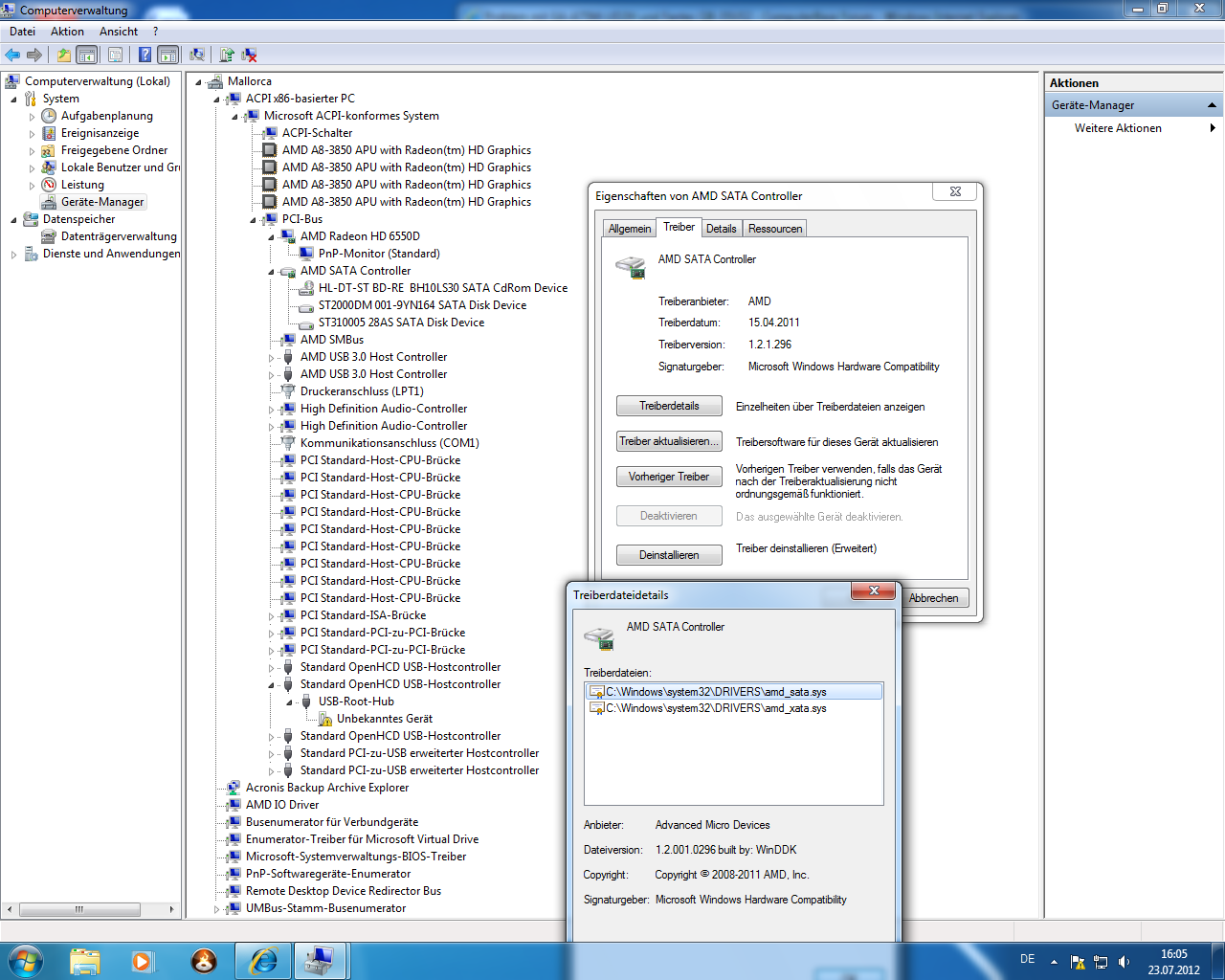Click the DE language indicator
1225x980 pixels.
click(1027, 959)
